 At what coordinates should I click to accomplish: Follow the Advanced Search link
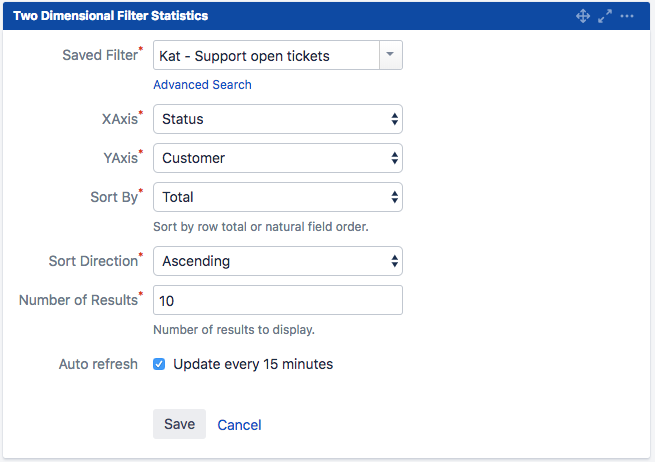point(202,85)
